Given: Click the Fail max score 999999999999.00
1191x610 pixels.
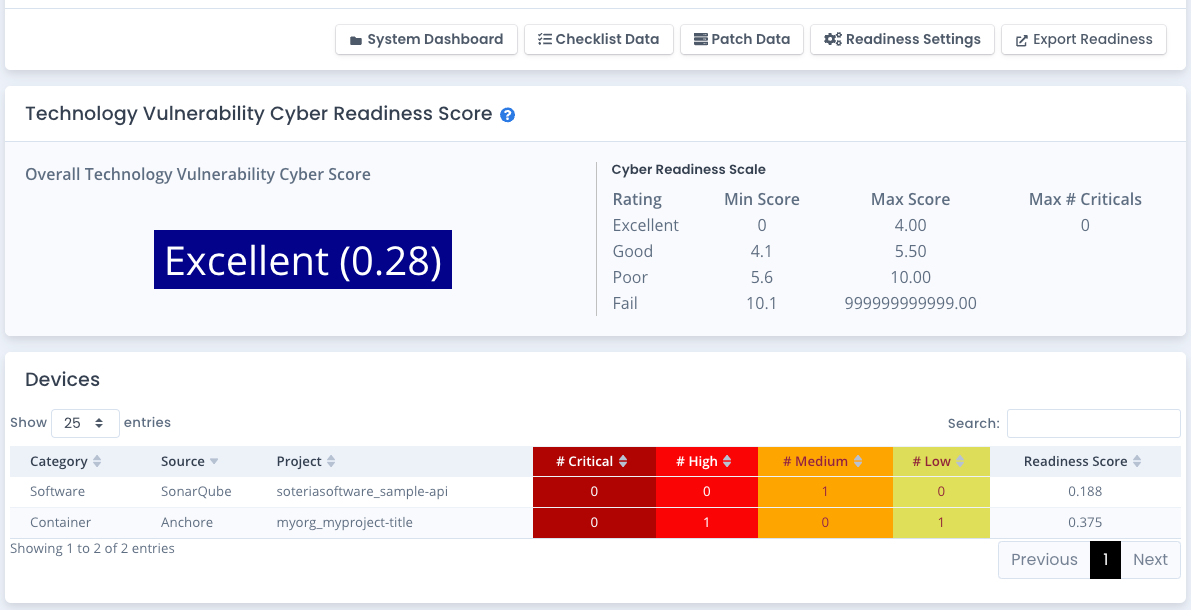Looking at the screenshot, I should 910,304.
